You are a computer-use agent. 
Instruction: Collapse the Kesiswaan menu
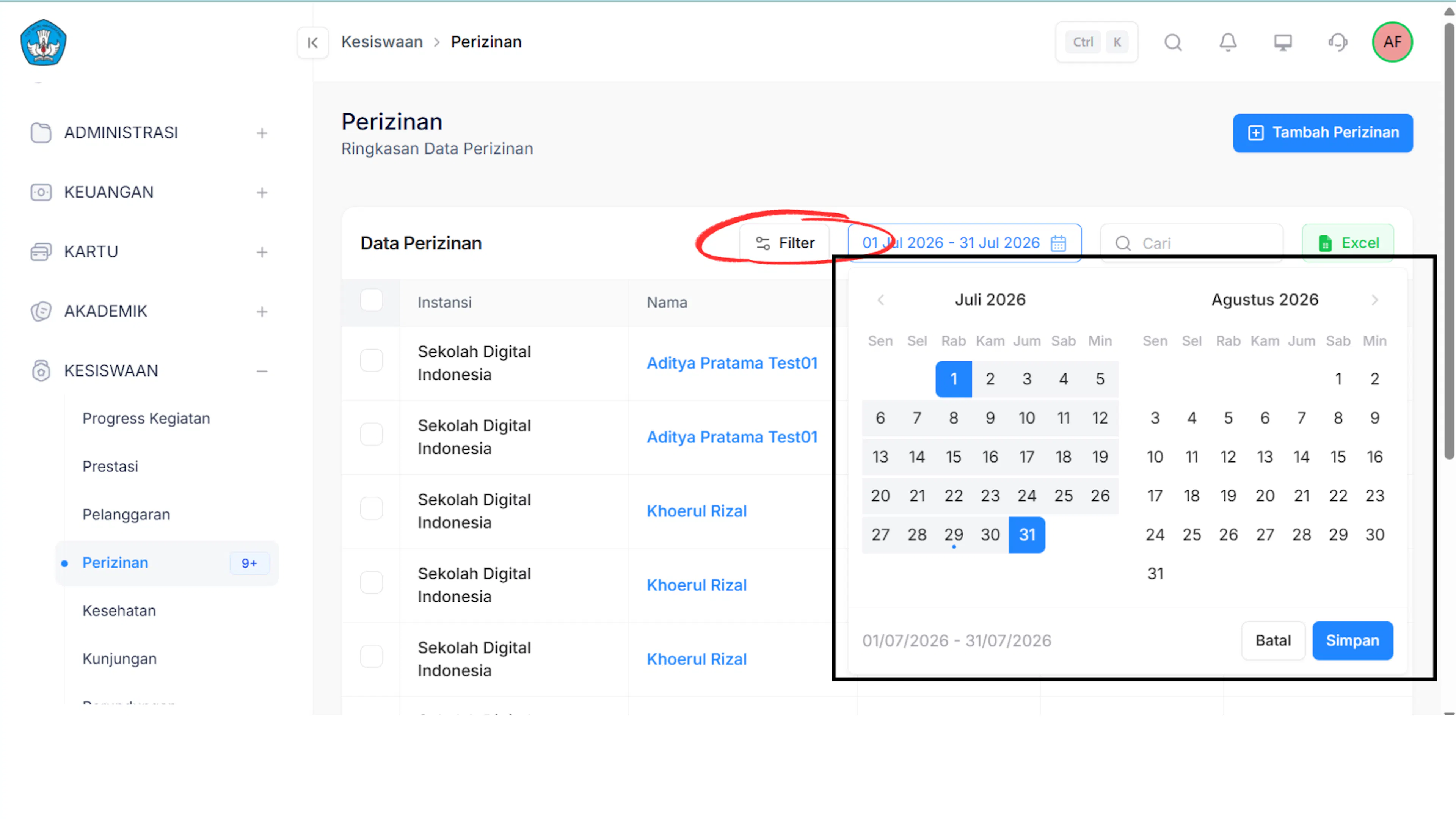pos(262,371)
